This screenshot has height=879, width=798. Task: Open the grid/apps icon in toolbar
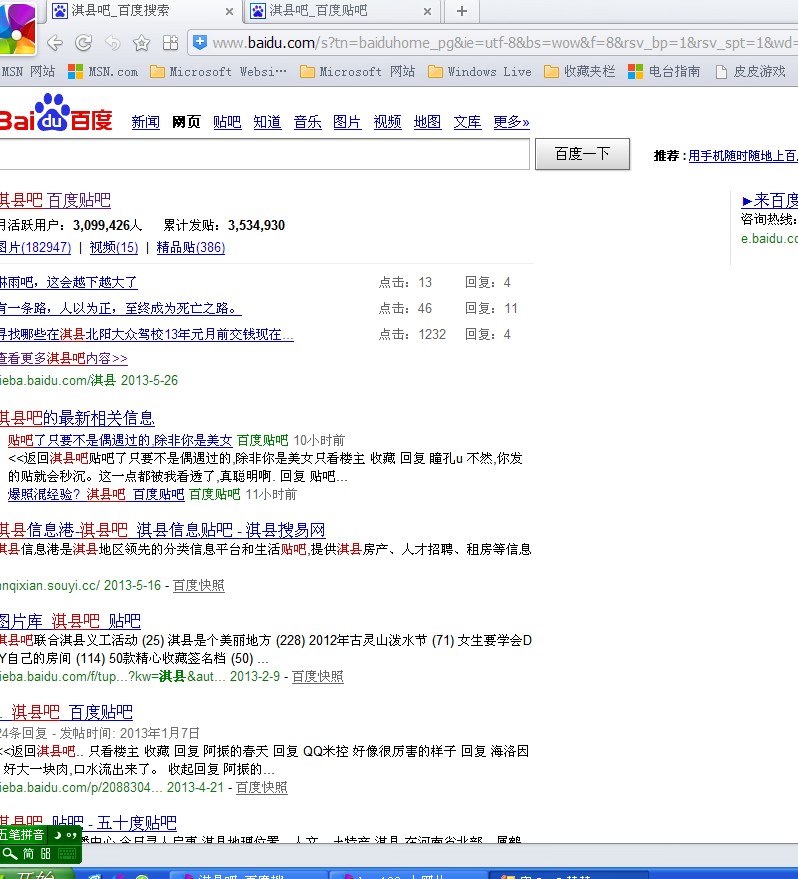click(x=170, y=43)
